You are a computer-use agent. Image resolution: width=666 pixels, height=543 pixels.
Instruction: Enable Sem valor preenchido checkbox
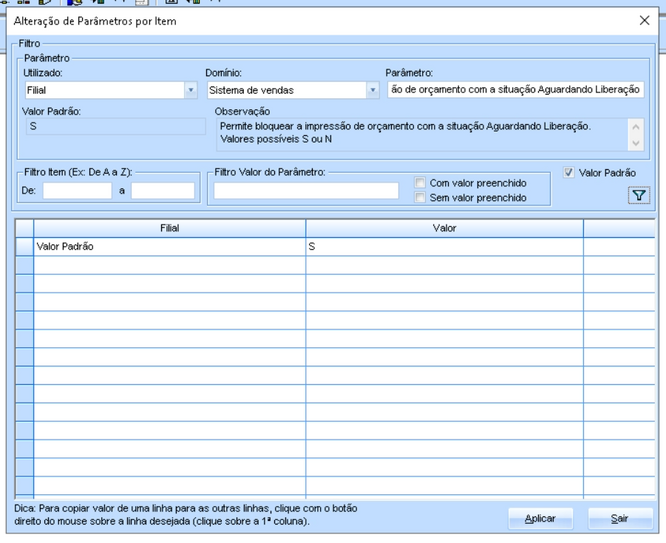pyautogui.click(x=420, y=197)
